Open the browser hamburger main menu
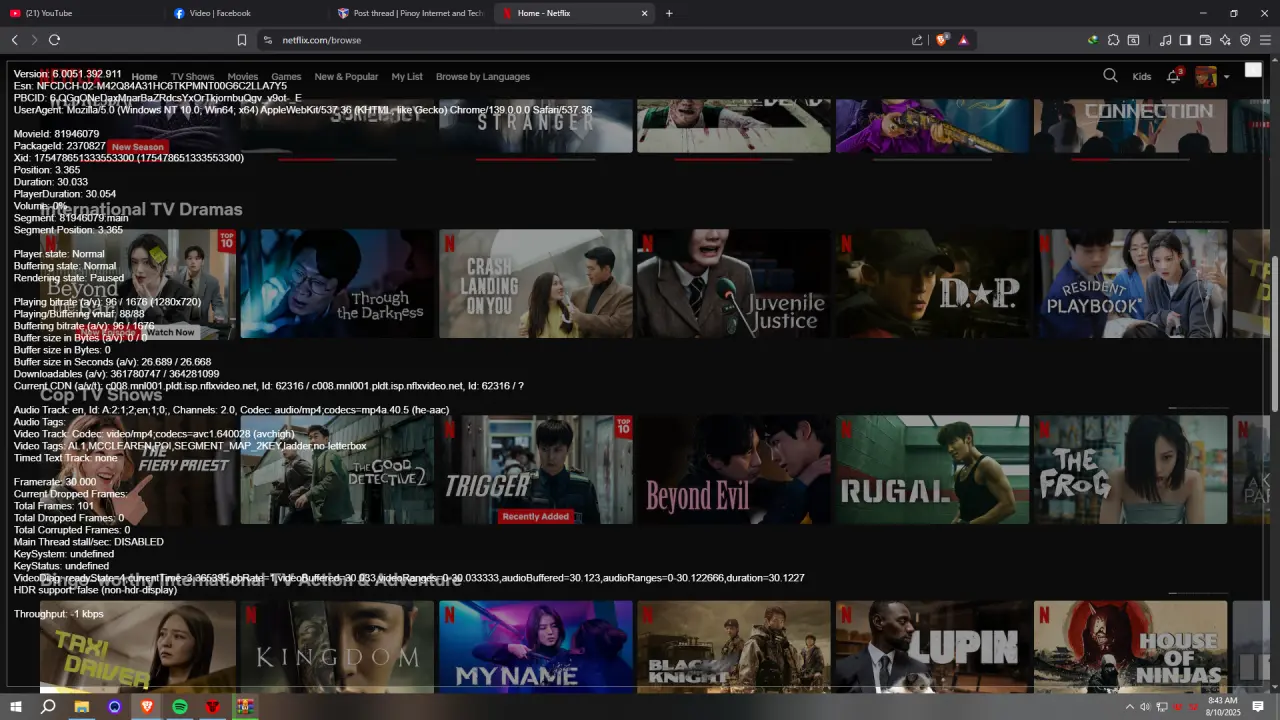Image resolution: width=1280 pixels, height=720 pixels. (1265, 40)
